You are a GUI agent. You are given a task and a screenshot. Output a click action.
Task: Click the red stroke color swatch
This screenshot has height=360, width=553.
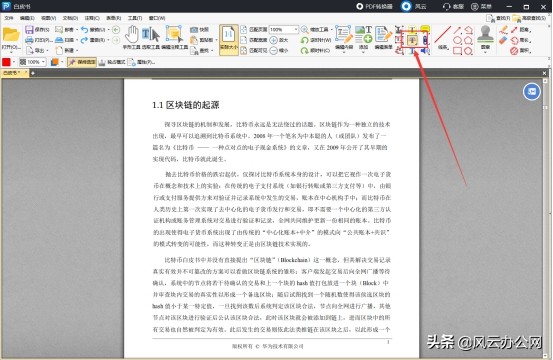[x=6, y=62]
